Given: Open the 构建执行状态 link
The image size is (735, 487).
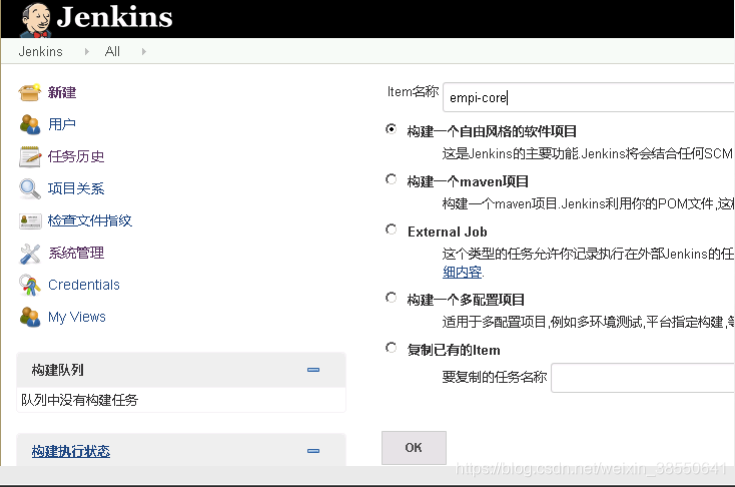Looking at the screenshot, I should click(71, 451).
